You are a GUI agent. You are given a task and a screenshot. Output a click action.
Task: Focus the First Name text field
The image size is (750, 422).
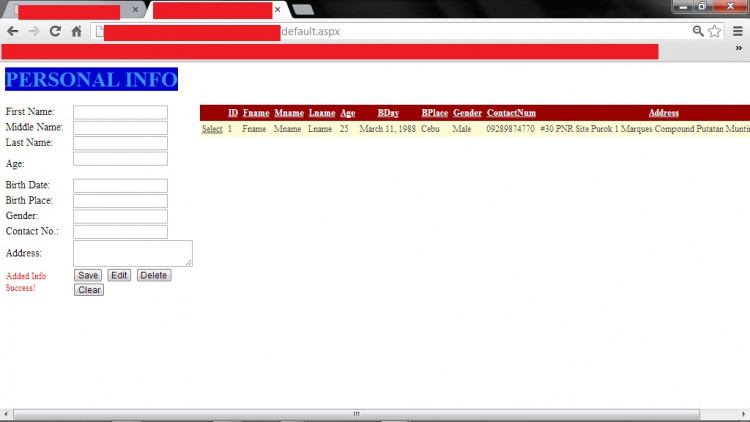pyautogui.click(x=120, y=112)
